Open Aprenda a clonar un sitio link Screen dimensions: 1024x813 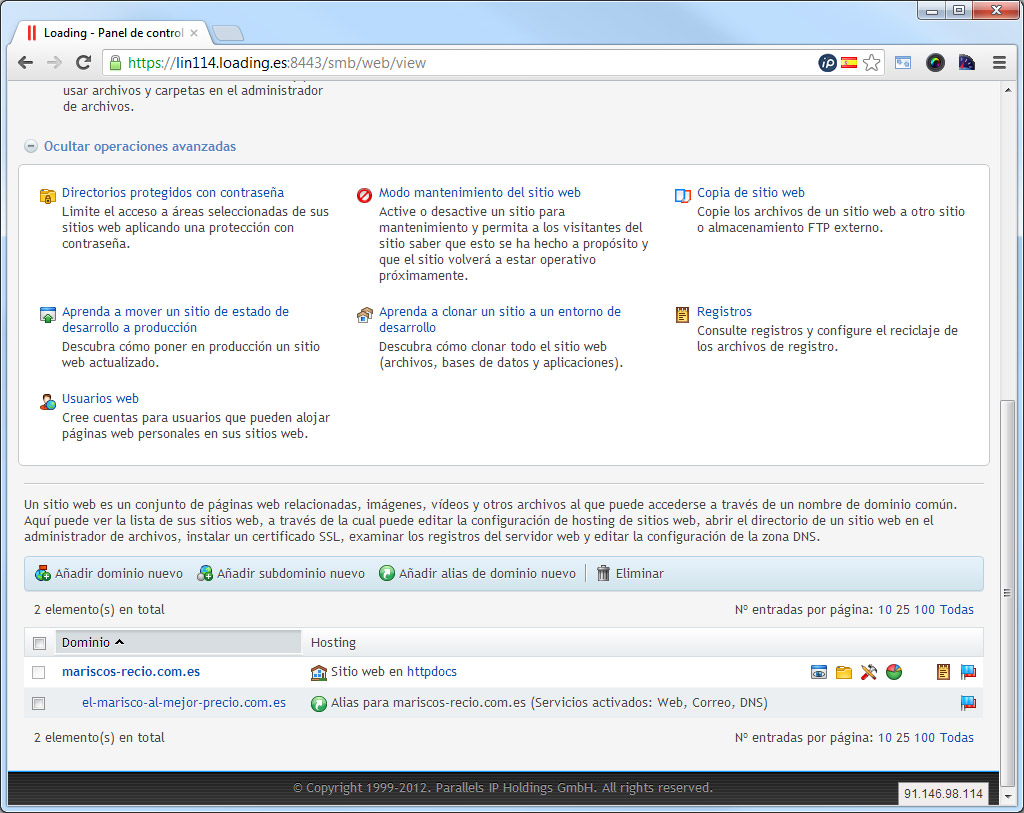pyautogui.click(x=500, y=319)
